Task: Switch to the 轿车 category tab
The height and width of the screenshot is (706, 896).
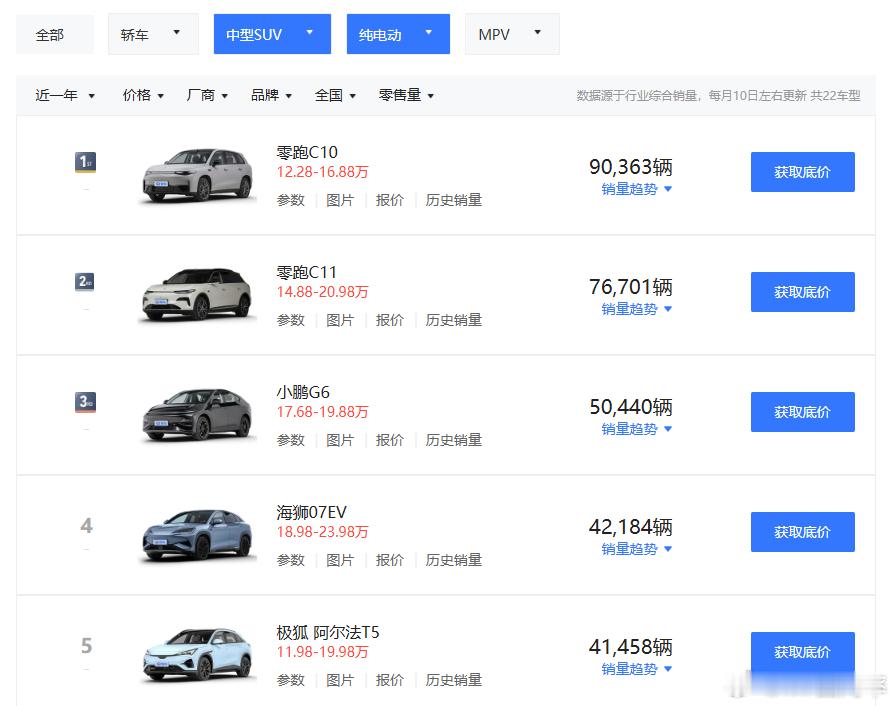Action: click(x=152, y=34)
